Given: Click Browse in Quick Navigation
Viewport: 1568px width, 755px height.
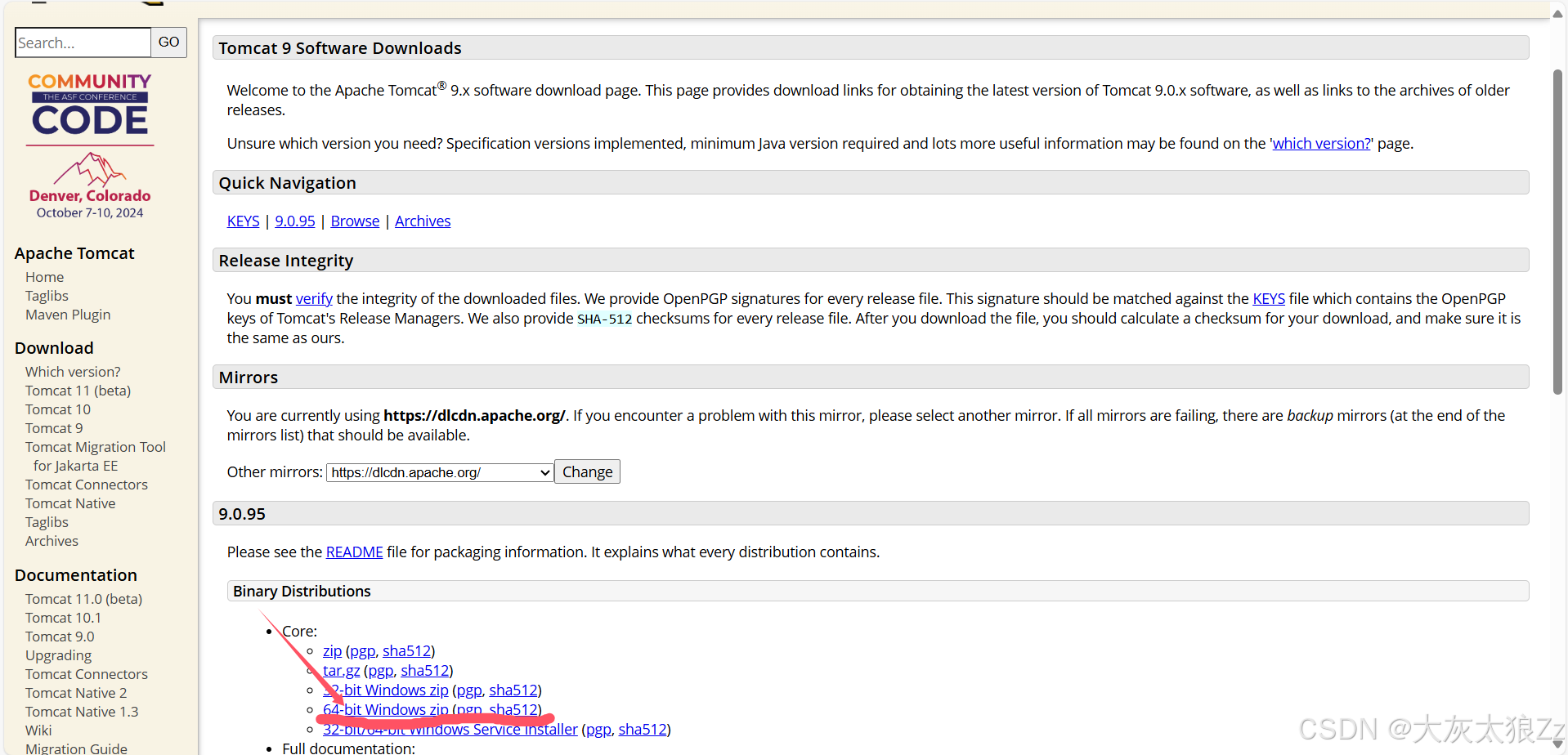Looking at the screenshot, I should pos(355,221).
